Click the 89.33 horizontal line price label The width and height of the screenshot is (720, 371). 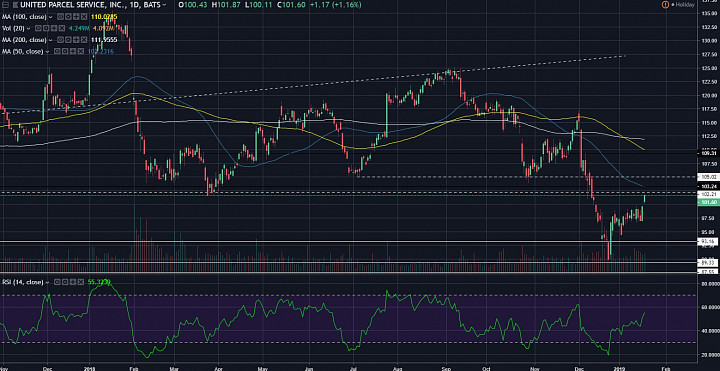point(708,263)
